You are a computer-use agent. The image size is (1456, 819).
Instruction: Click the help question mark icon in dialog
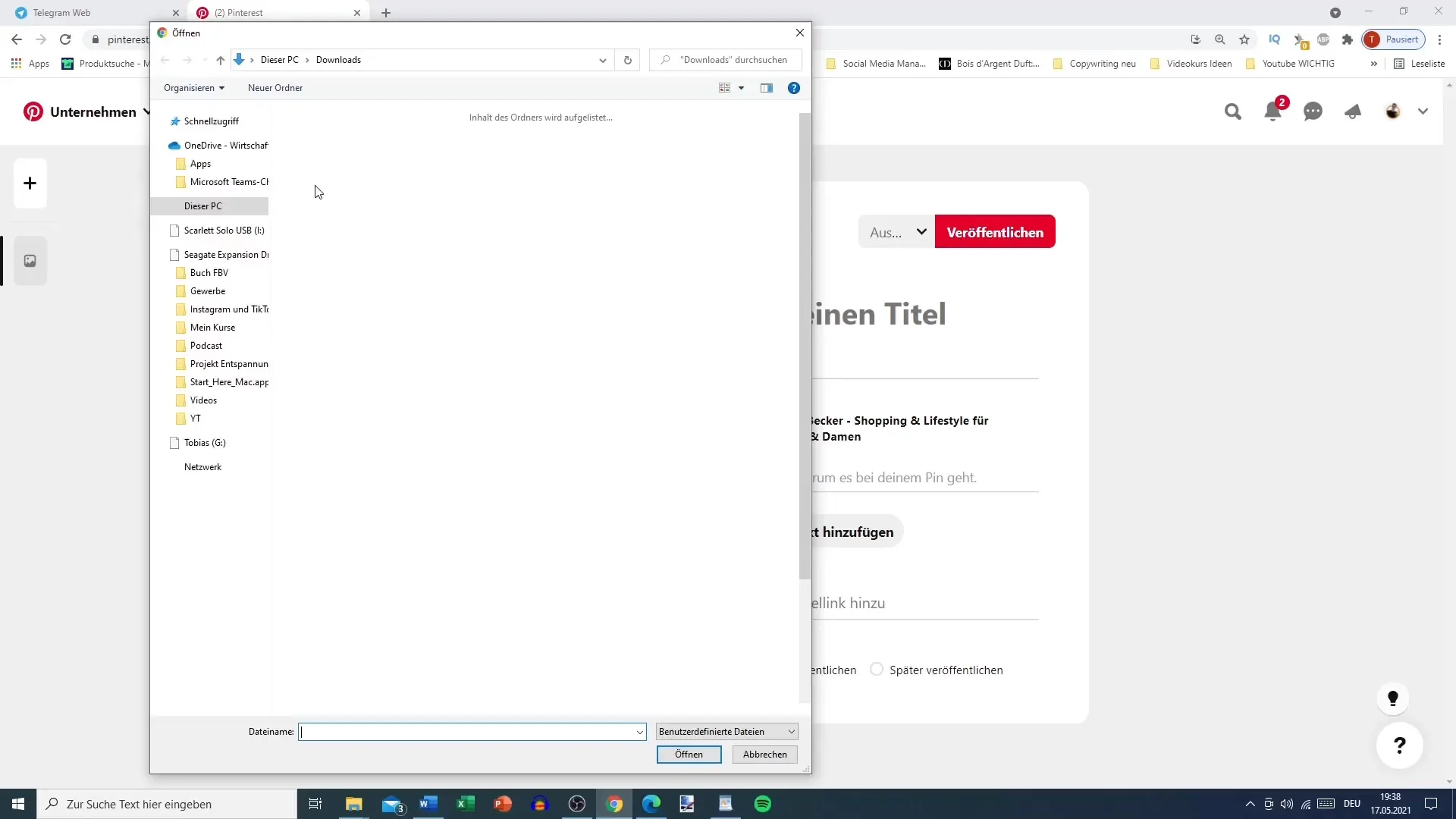click(794, 88)
